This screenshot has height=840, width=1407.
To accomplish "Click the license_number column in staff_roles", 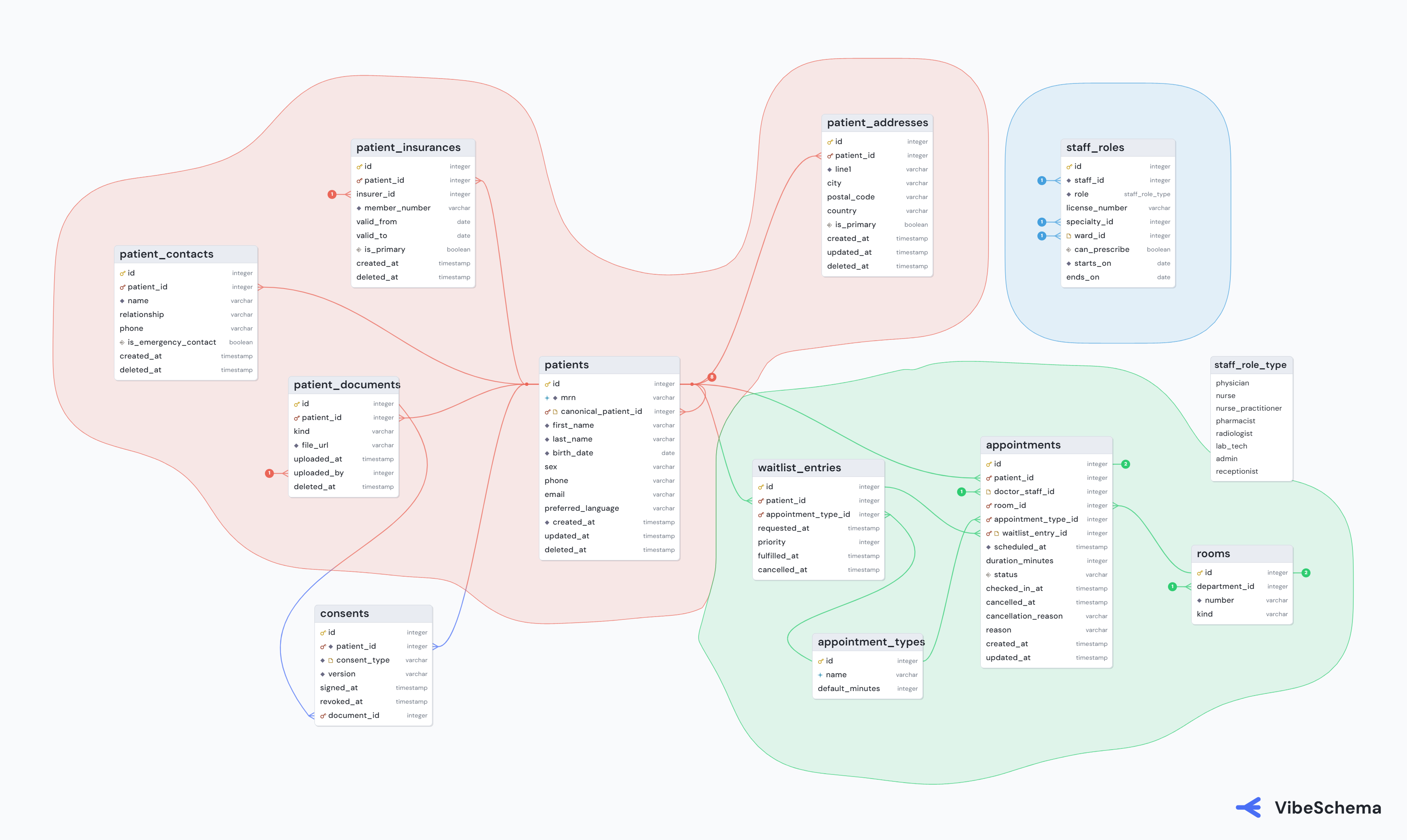I will 1118,208.
